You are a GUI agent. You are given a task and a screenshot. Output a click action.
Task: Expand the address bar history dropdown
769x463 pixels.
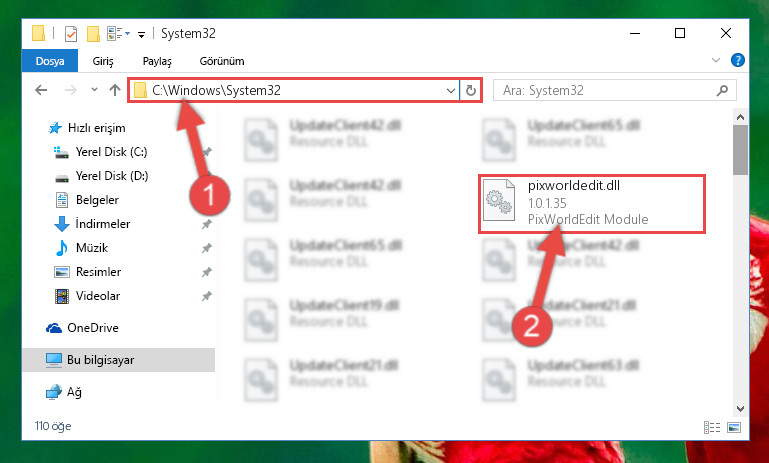(450, 90)
